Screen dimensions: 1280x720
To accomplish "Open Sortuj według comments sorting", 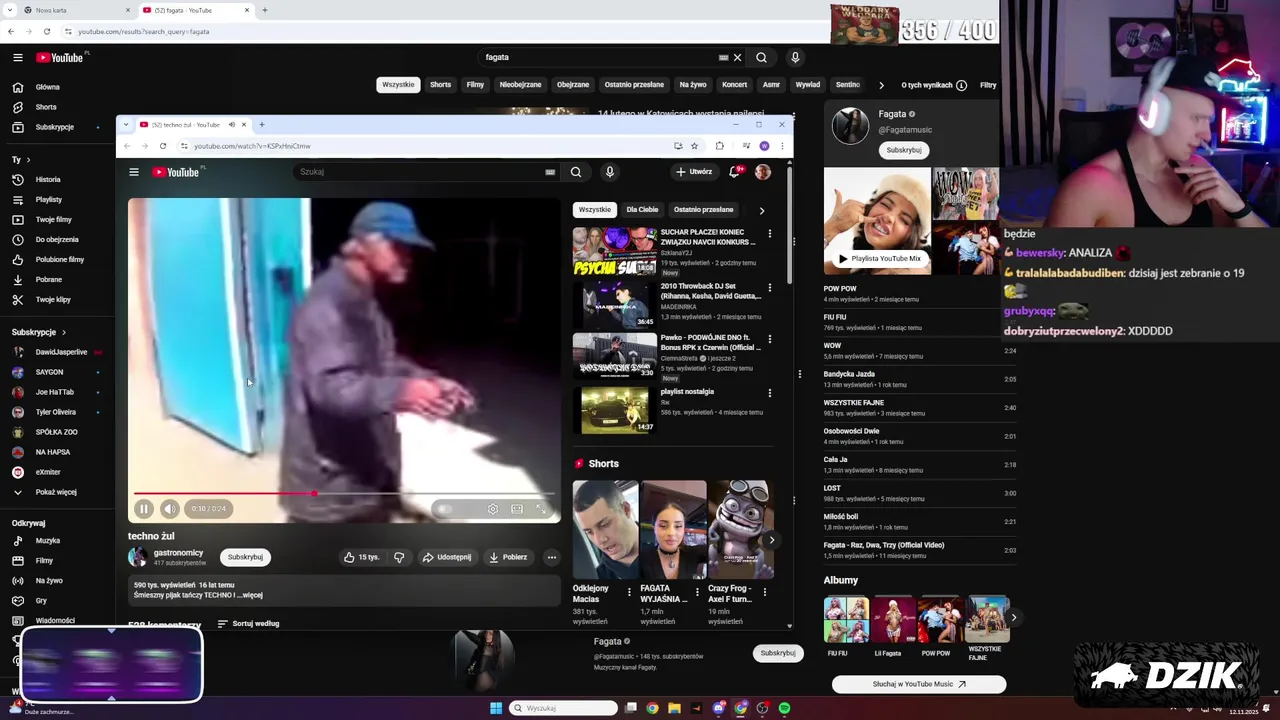I will point(248,624).
